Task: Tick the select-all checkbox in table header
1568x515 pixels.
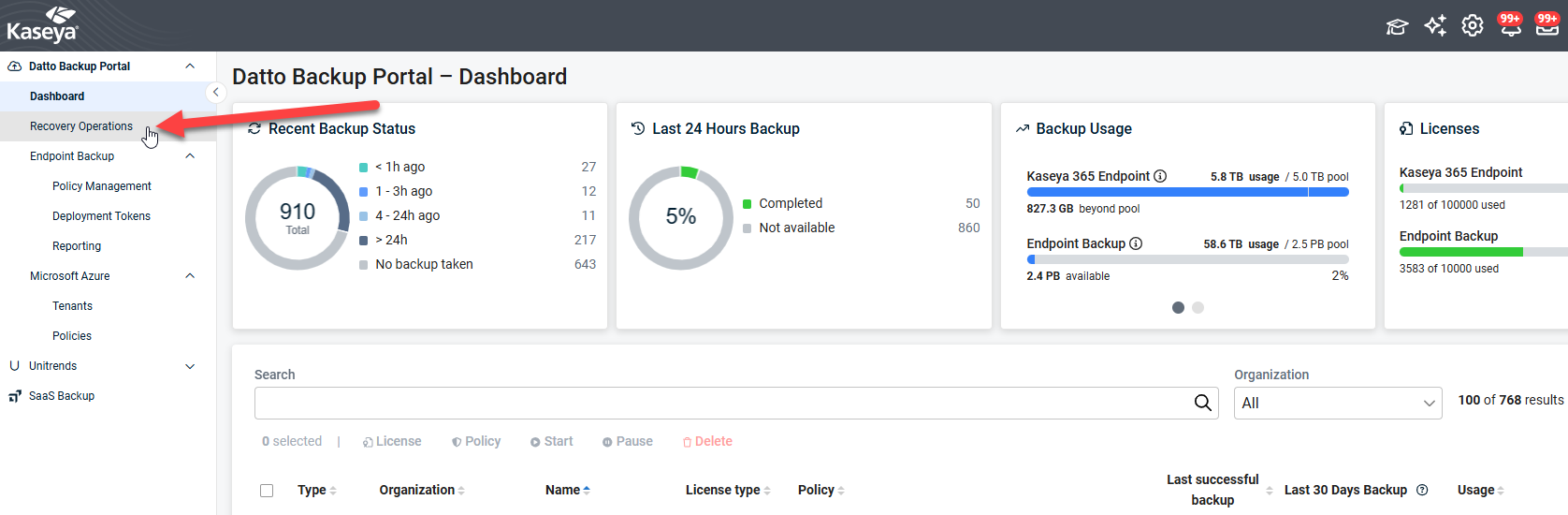Action: (267, 491)
